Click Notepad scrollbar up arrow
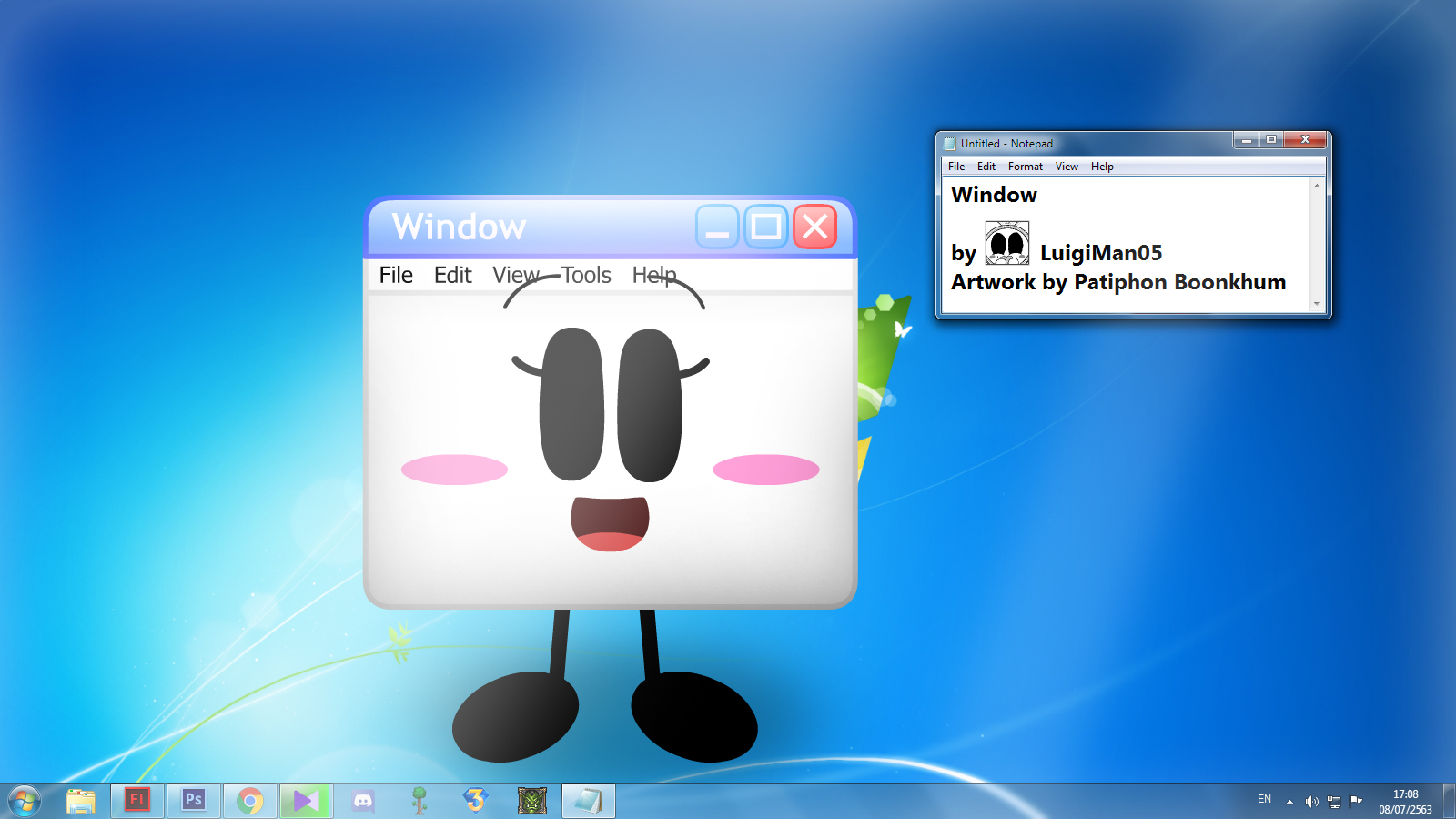The image size is (1456, 819). click(x=1317, y=186)
